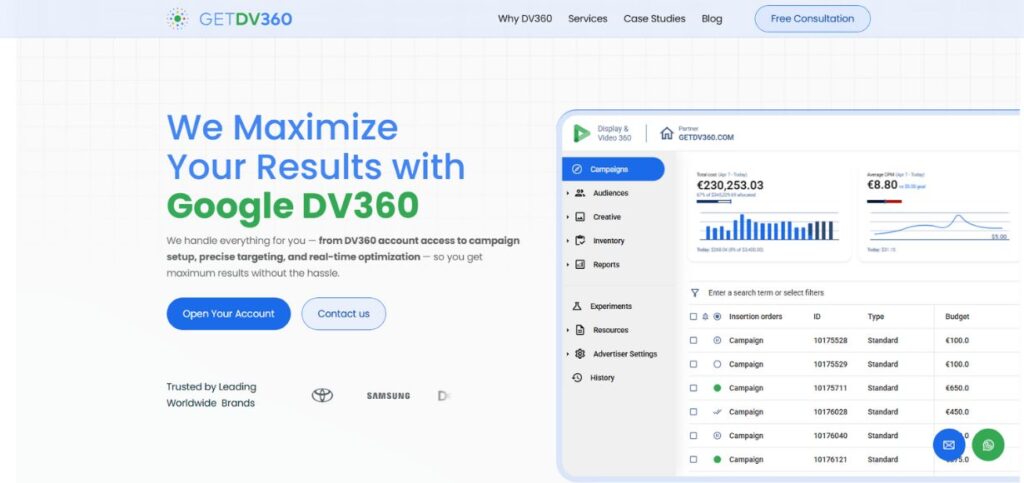The height and width of the screenshot is (483, 1024).
Task: Expand the Resources sidebar arrow
Action: point(568,330)
